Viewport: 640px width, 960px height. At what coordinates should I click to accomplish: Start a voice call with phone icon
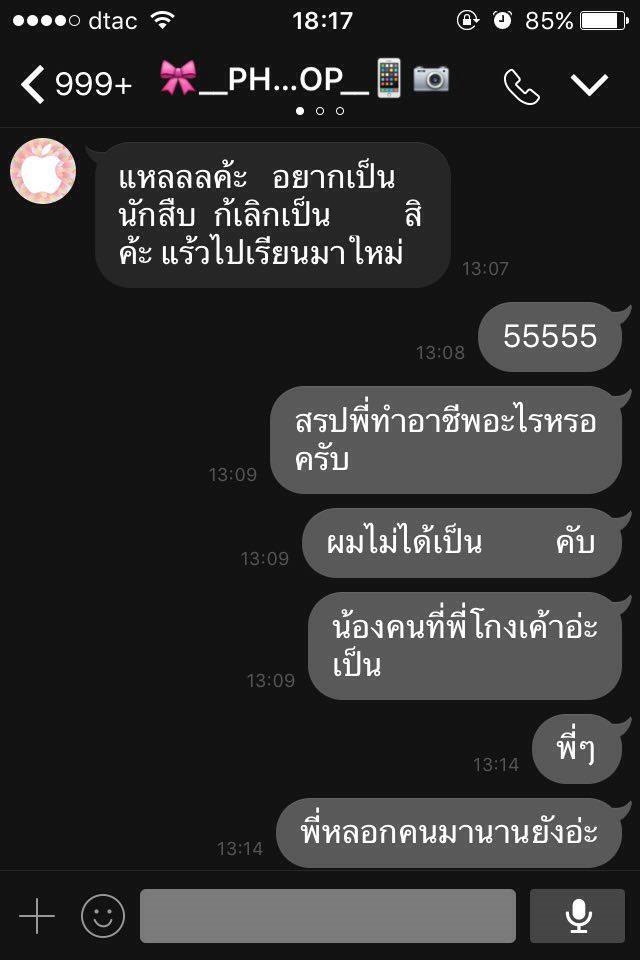pos(521,86)
